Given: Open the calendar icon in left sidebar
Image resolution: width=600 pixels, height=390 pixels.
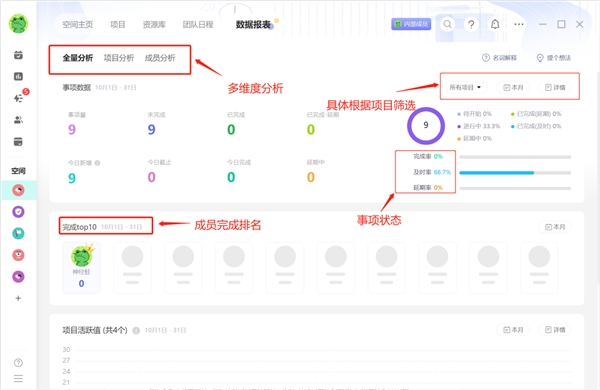Looking at the screenshot, I should [x=18, y=55].
